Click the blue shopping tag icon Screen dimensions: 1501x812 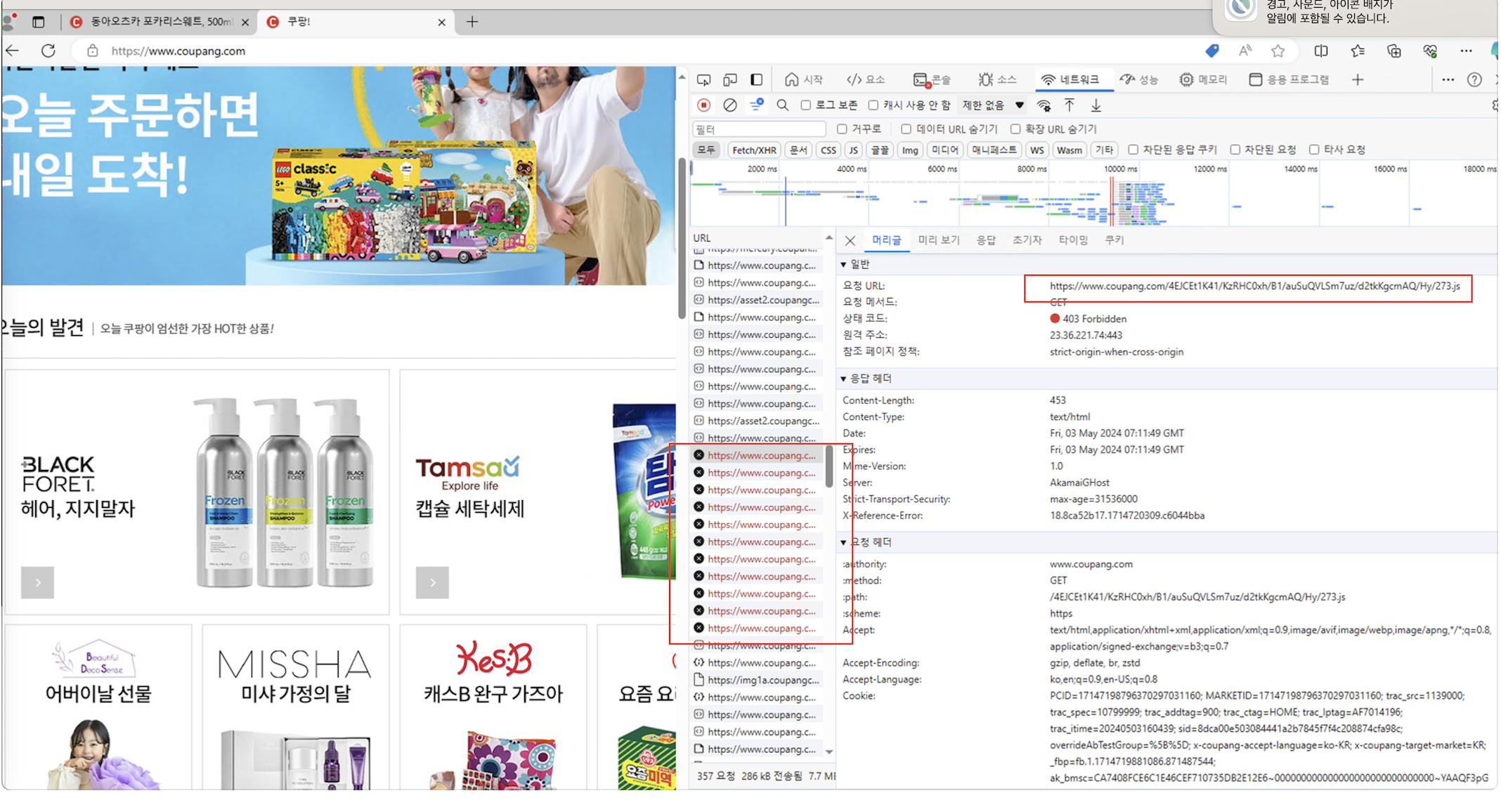1212,51
